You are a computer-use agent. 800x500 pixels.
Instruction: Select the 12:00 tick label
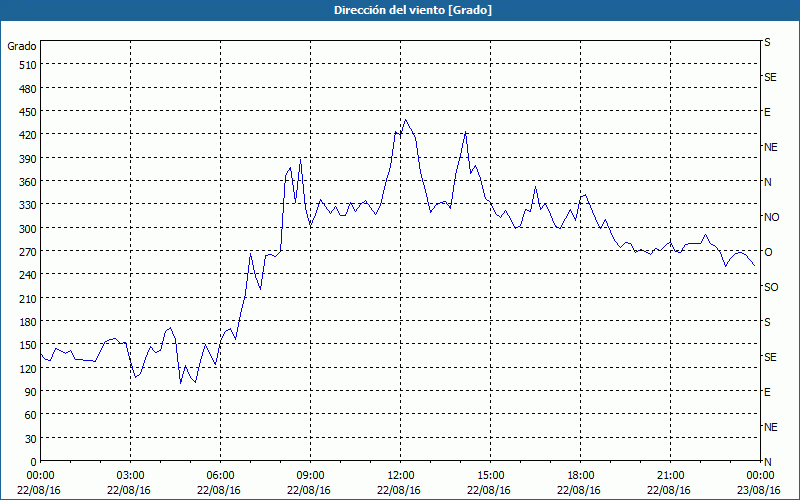tap(401, 476)
